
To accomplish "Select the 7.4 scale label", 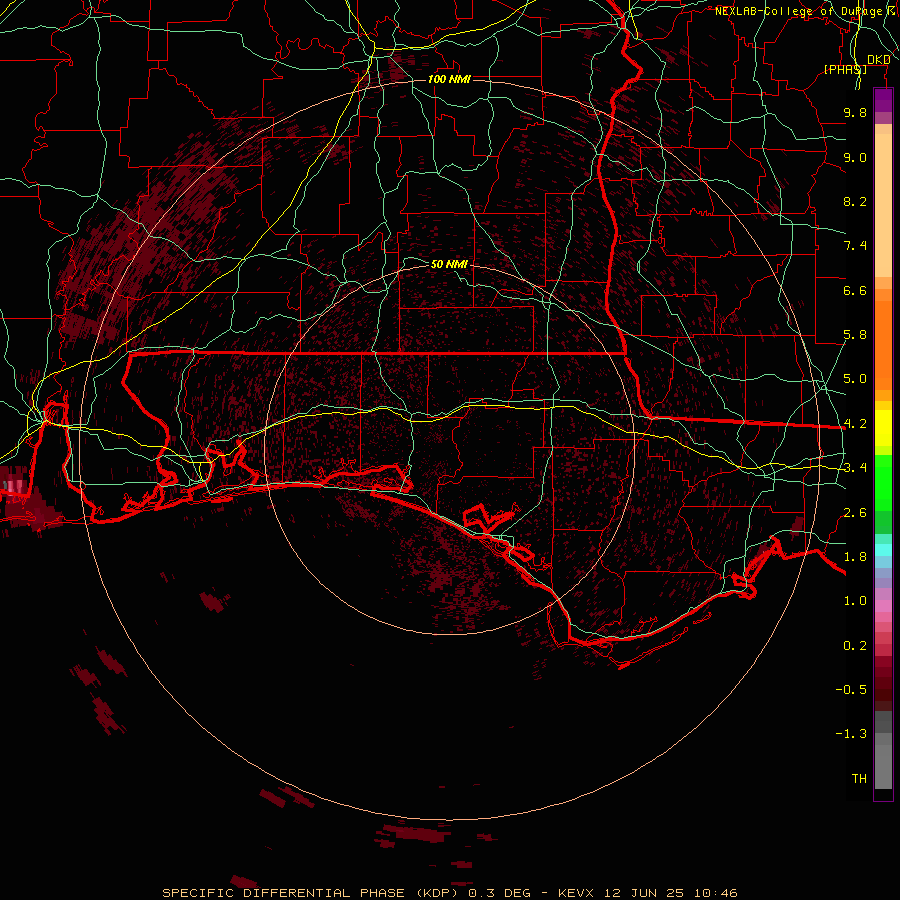I will coord(855,246).
